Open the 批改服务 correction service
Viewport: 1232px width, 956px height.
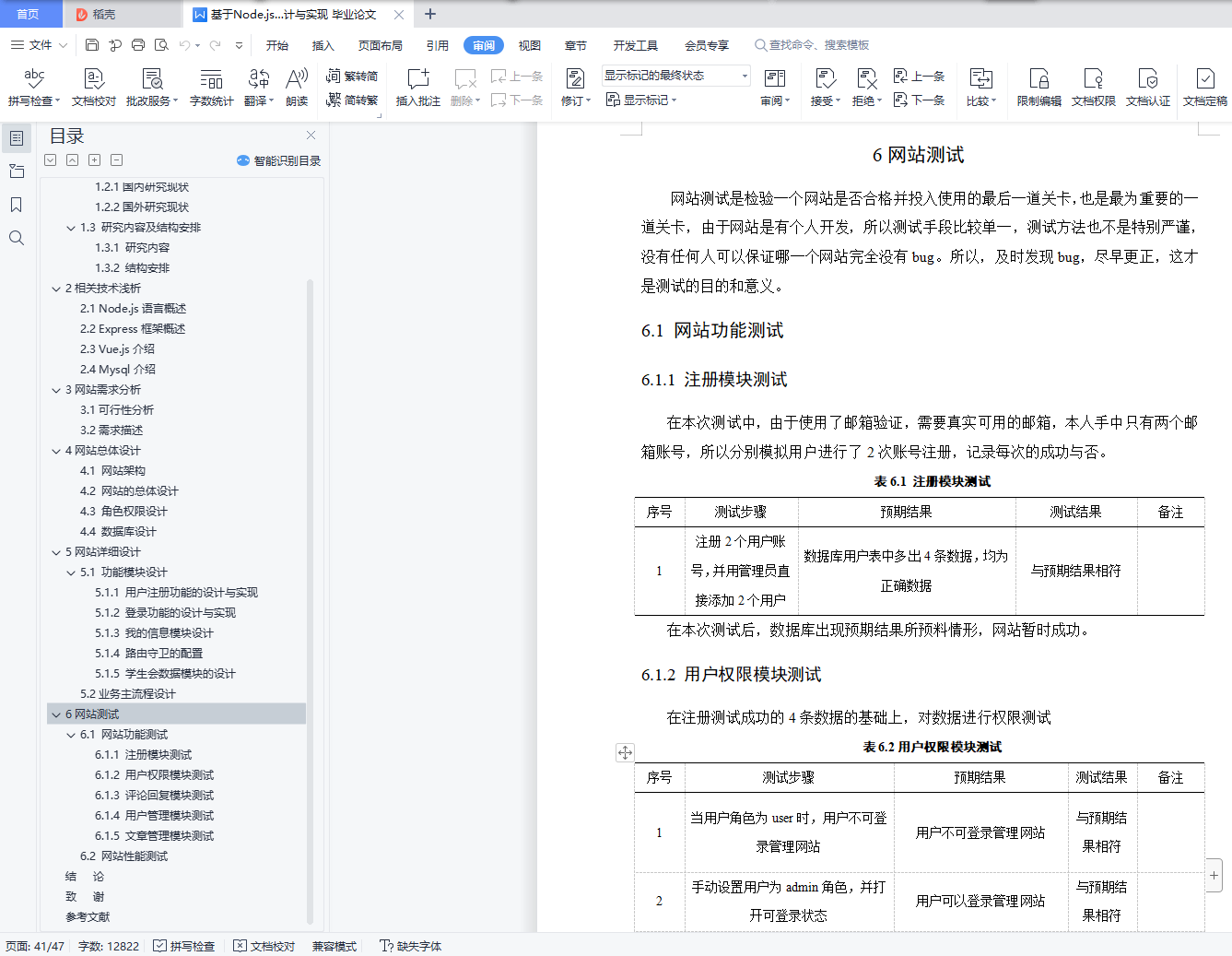tap(152, 88)
